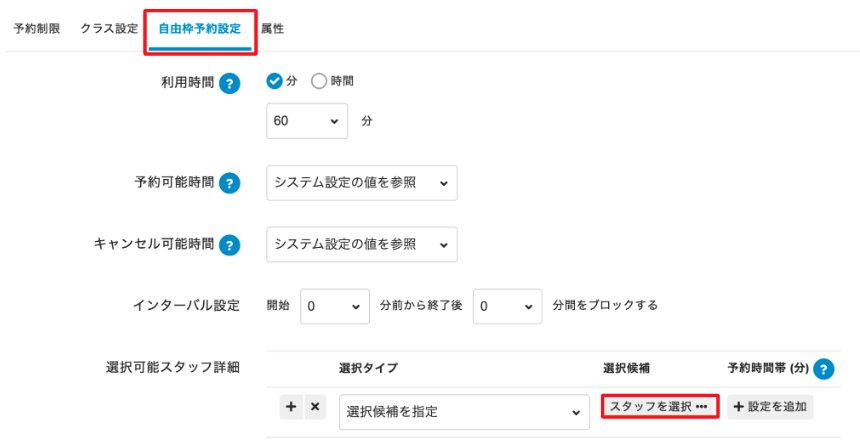Viewport: 860px width, 448px height.
Task: Switch to the 予約制限 tab
Action: point(37,29)
